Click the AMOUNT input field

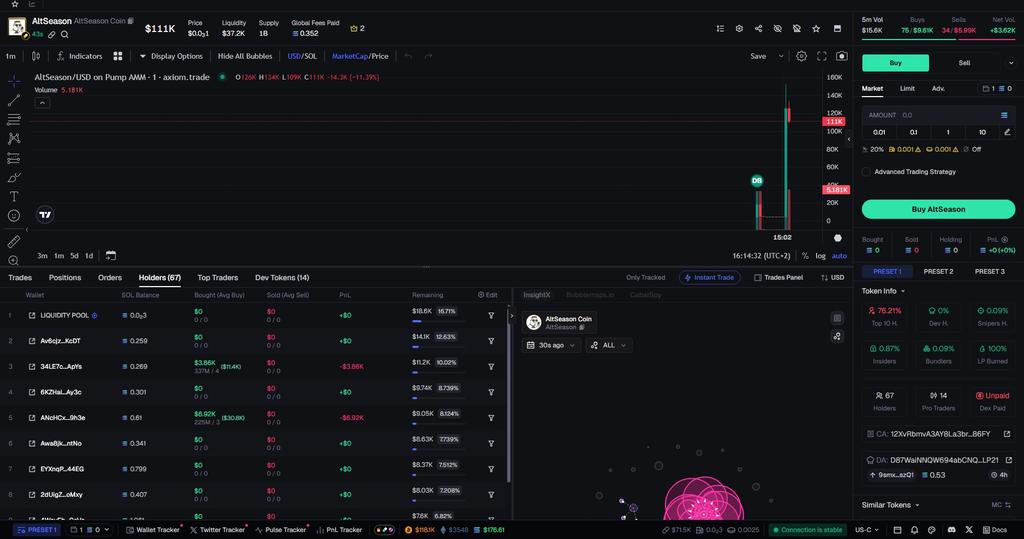[938, 115]
